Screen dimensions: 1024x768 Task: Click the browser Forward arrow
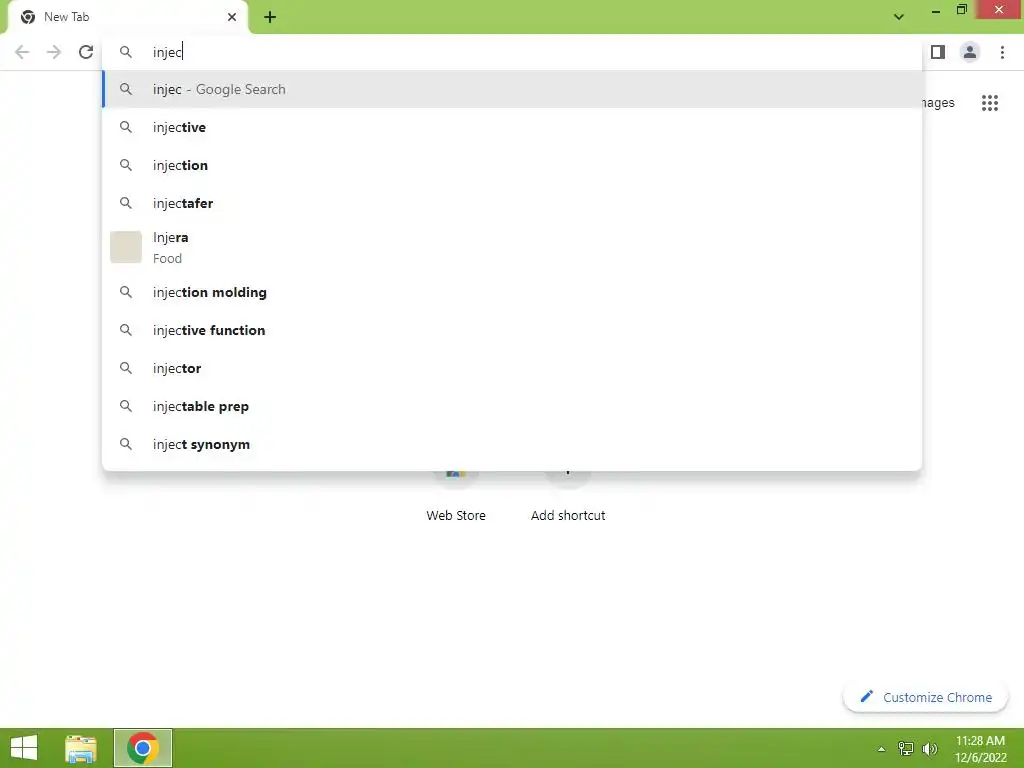pos(54,52)
